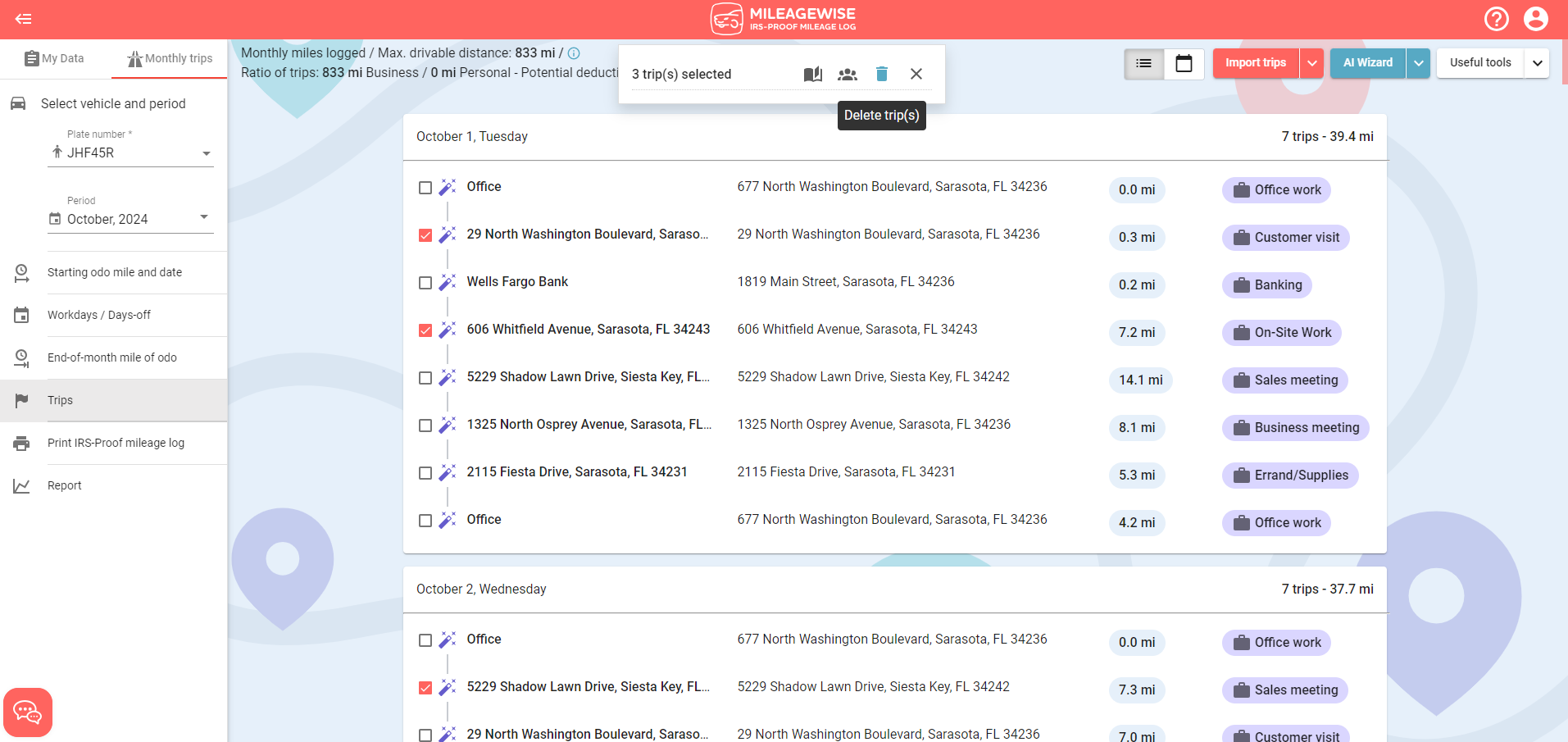Open the Trips sidebar section
Screen dimensions: 1568x742
click(60, 400)
